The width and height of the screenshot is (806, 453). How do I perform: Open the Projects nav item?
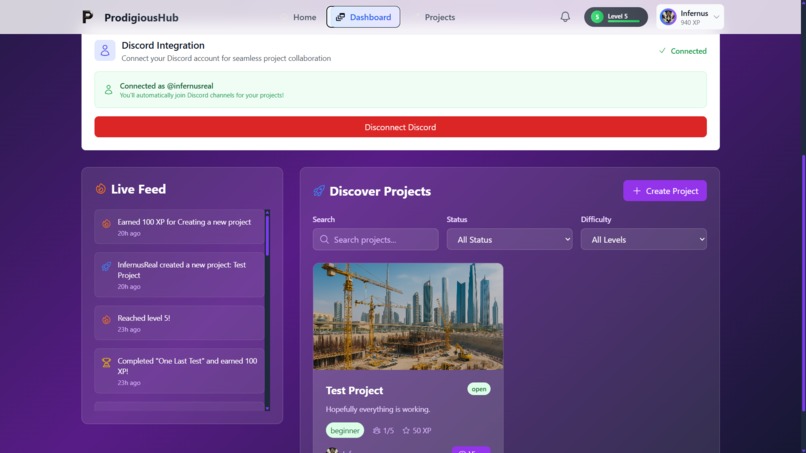439,17
